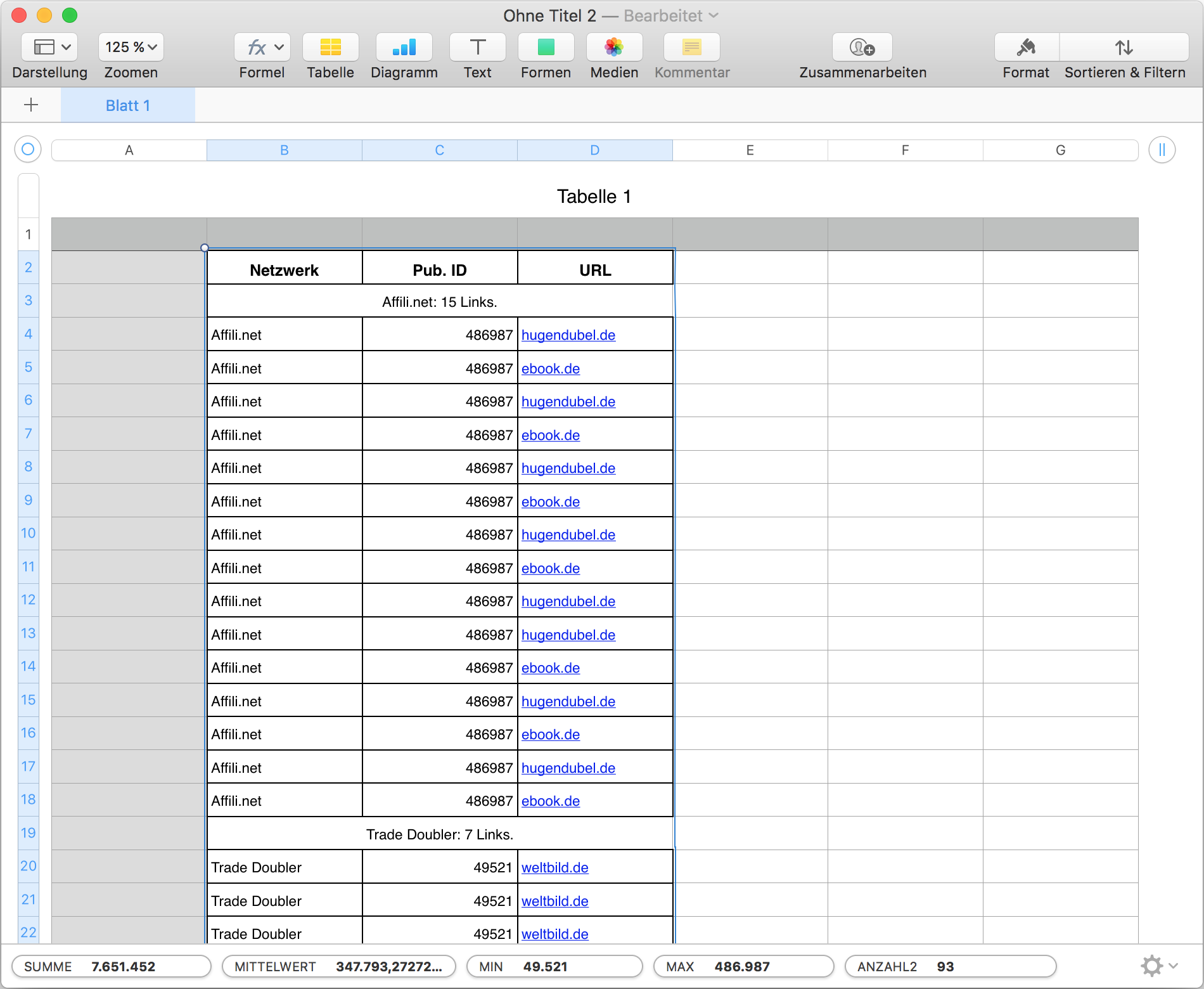Add a new sheet with plus button
The height and width of the screenshot is (989, 1204).
coord(31,105)
